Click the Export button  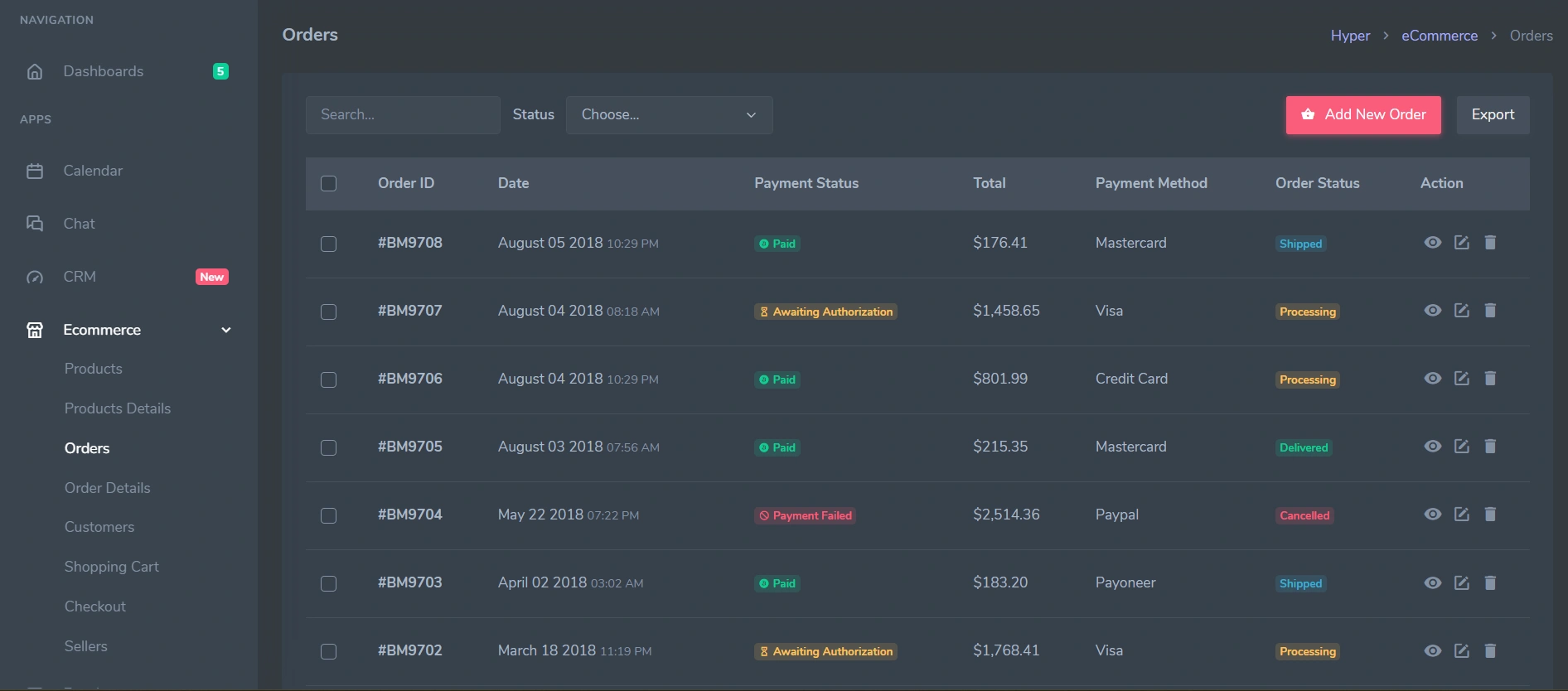click(x=1493, y=114)
